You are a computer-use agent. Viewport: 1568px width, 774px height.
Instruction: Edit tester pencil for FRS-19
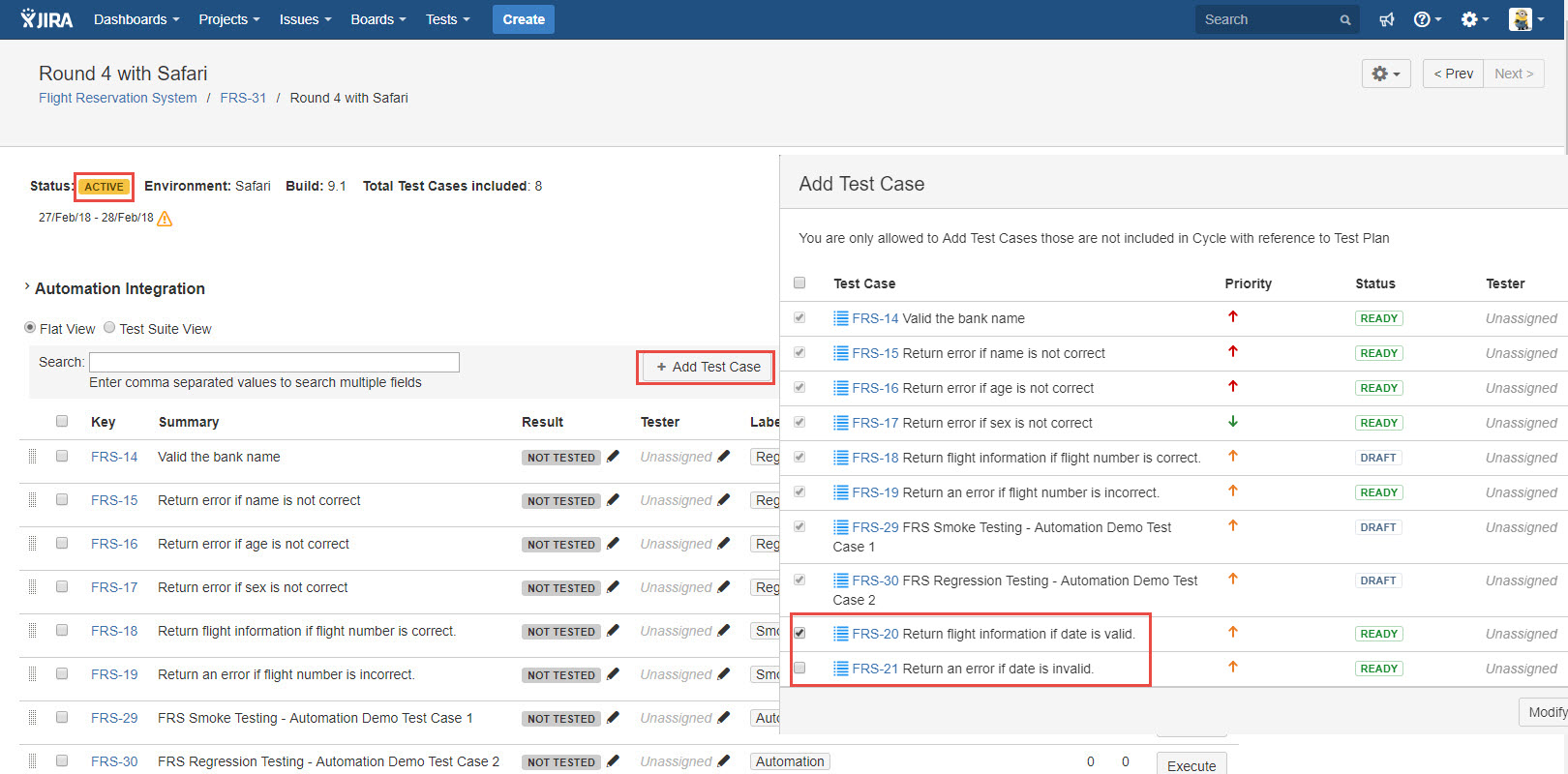point(724,674)
